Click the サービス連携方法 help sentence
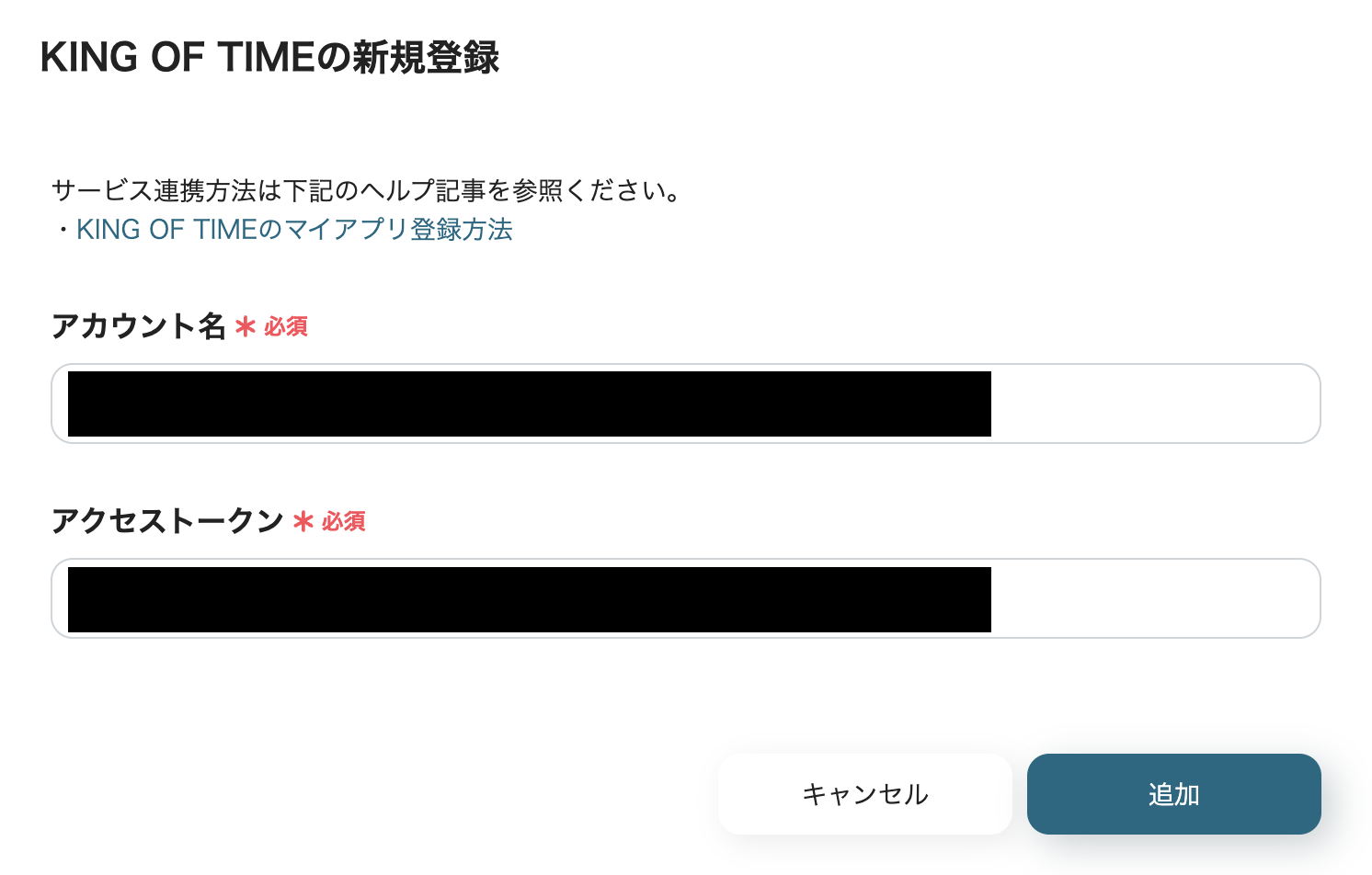The height and width of the screenshot is (875, 1372). tap(368, 190)
